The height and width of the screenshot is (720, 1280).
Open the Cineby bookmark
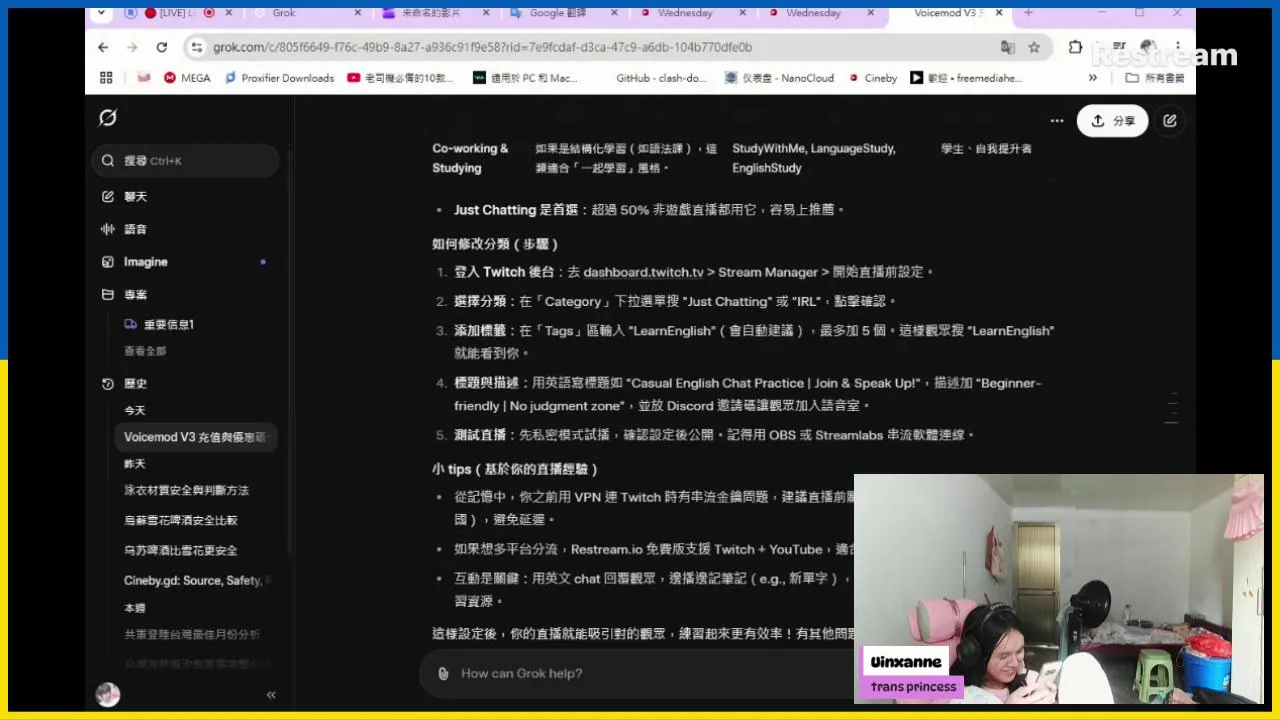pos(872,77)
